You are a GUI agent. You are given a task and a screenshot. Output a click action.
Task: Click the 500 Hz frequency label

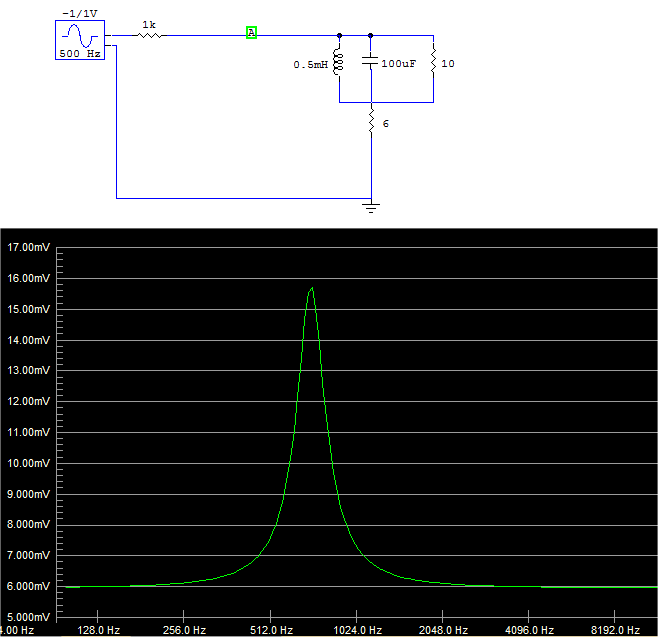coord(80,54)
